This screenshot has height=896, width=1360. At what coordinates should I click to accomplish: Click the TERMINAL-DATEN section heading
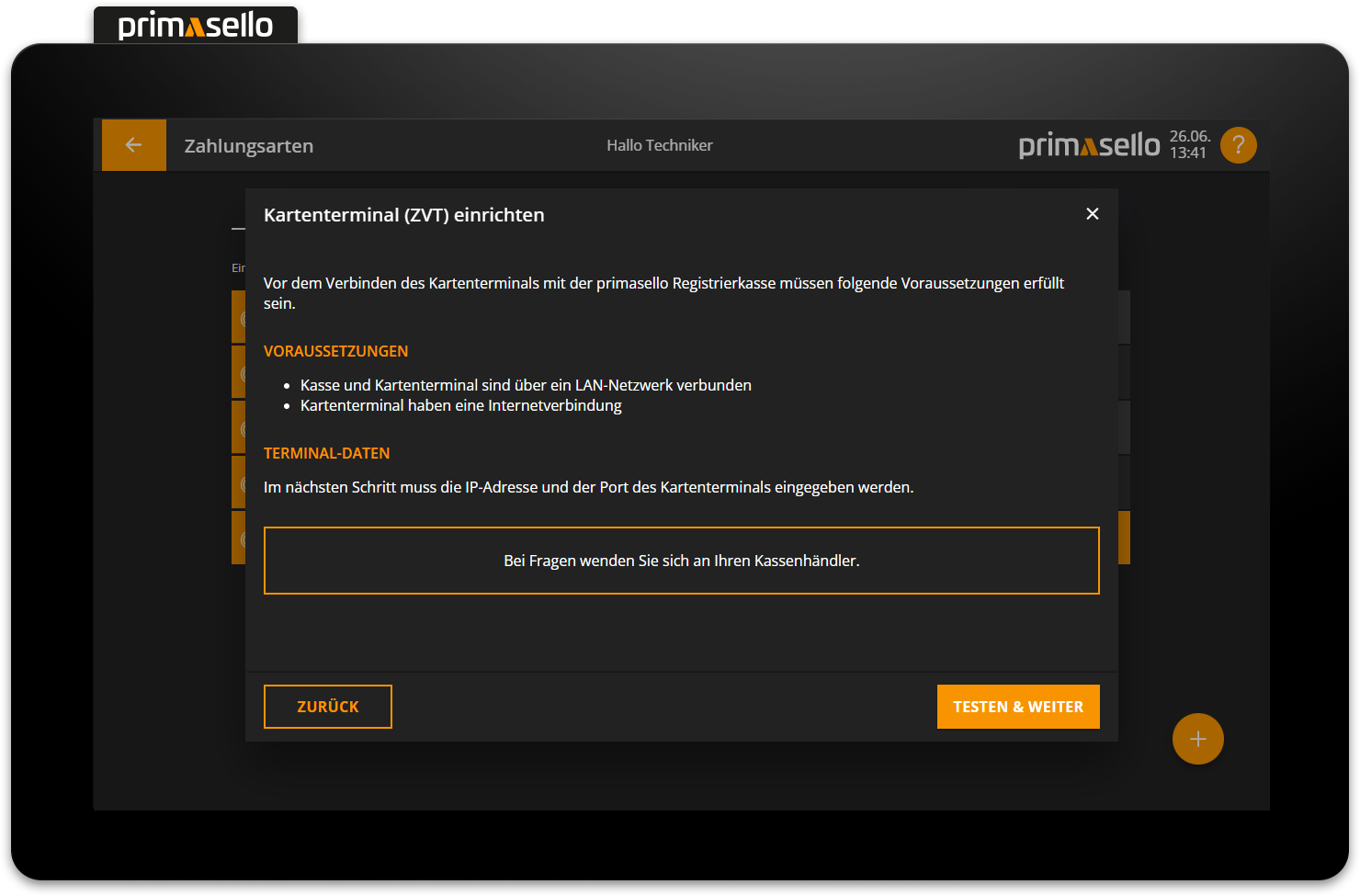[x=326, y=452]
